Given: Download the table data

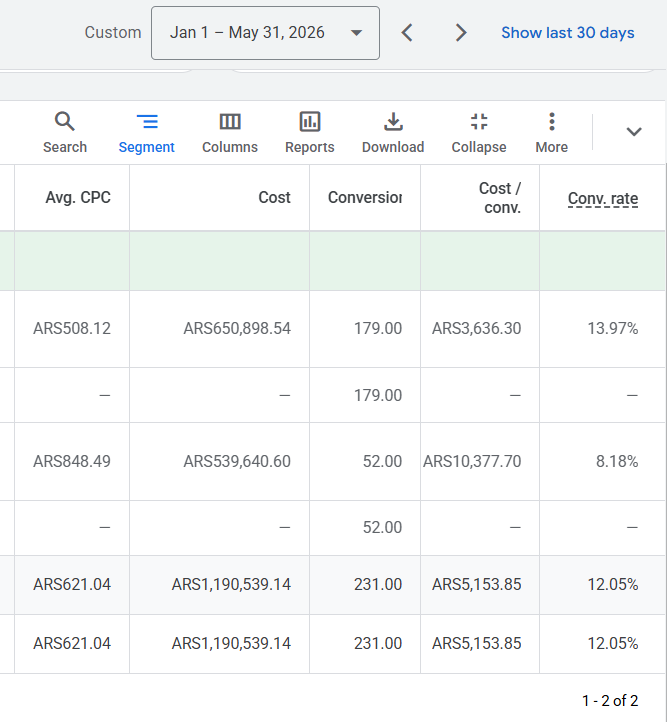Looking at the screenshot, I should coord(393,133).
